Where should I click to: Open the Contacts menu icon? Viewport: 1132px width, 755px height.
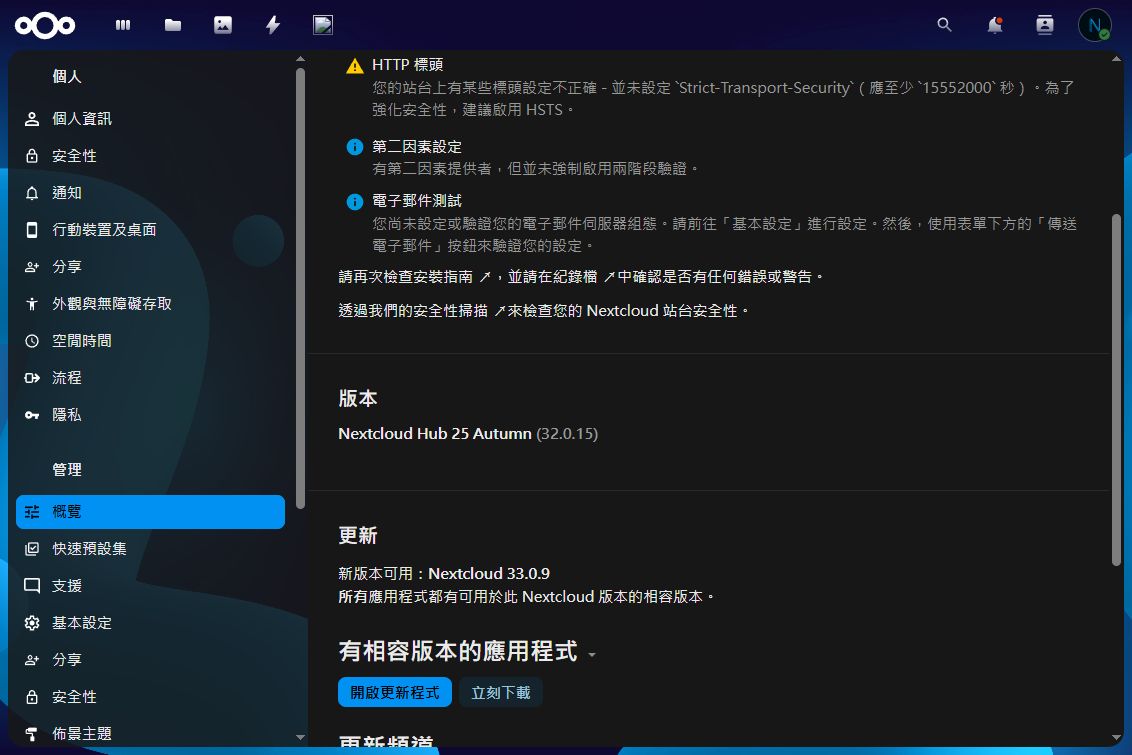pos(1045,25)
